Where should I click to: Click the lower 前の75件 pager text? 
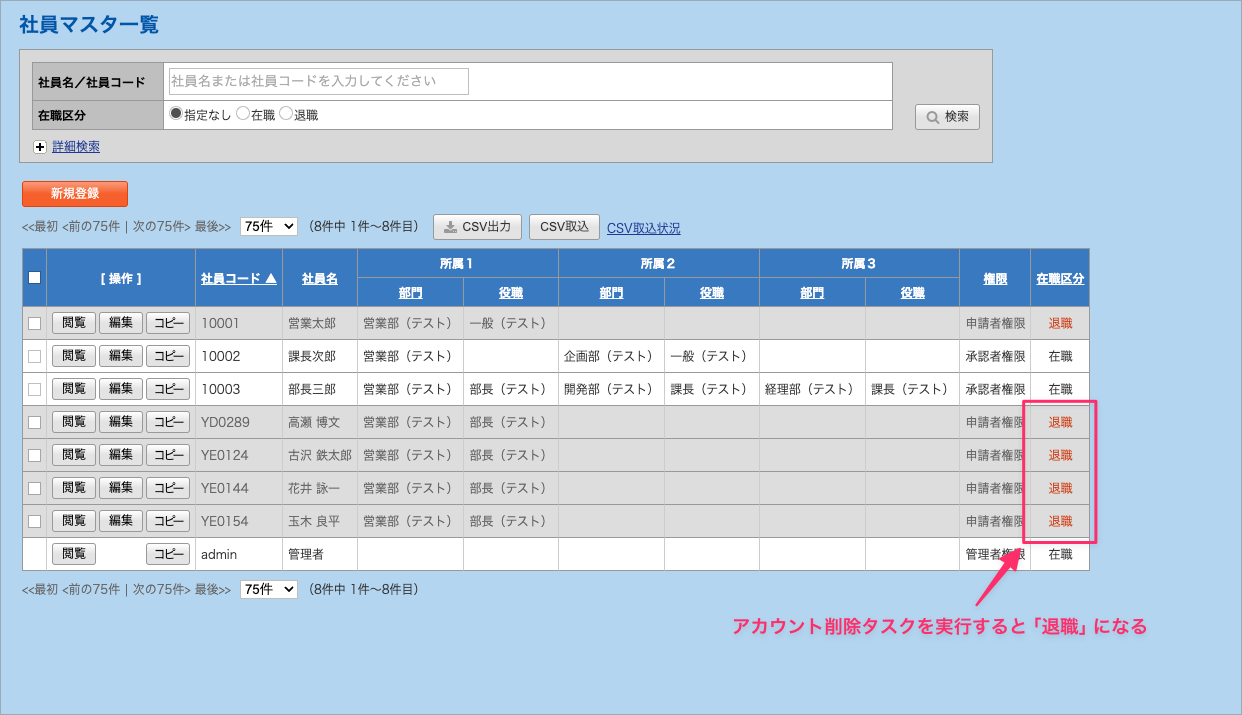click(x=93, y=590)
